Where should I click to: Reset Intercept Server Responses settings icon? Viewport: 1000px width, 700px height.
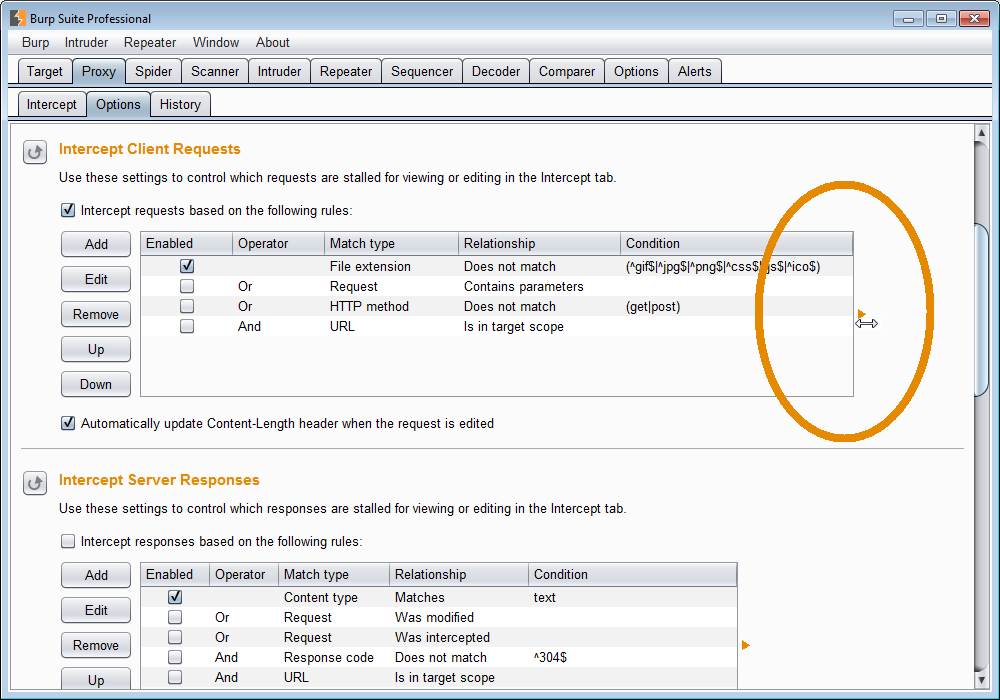coord(35,483)
